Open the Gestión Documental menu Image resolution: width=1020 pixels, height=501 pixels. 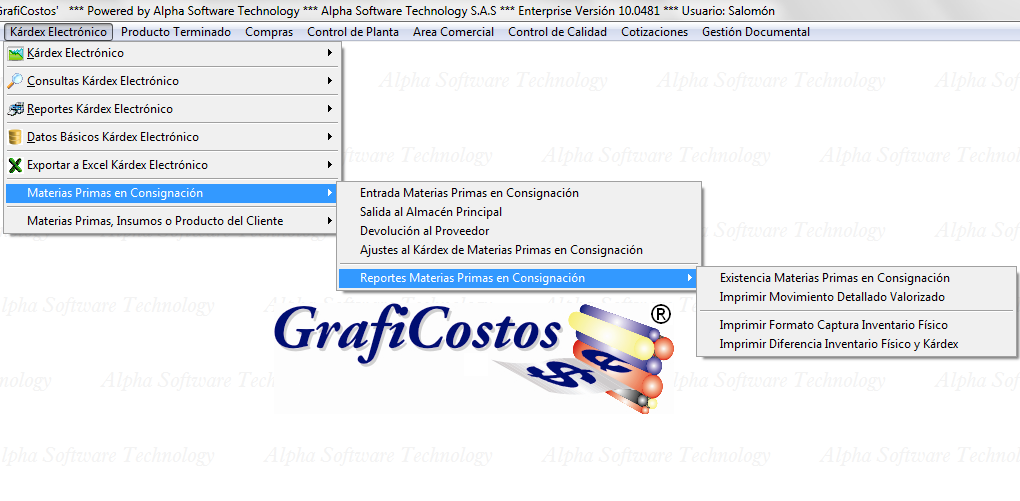coord(756,32)
